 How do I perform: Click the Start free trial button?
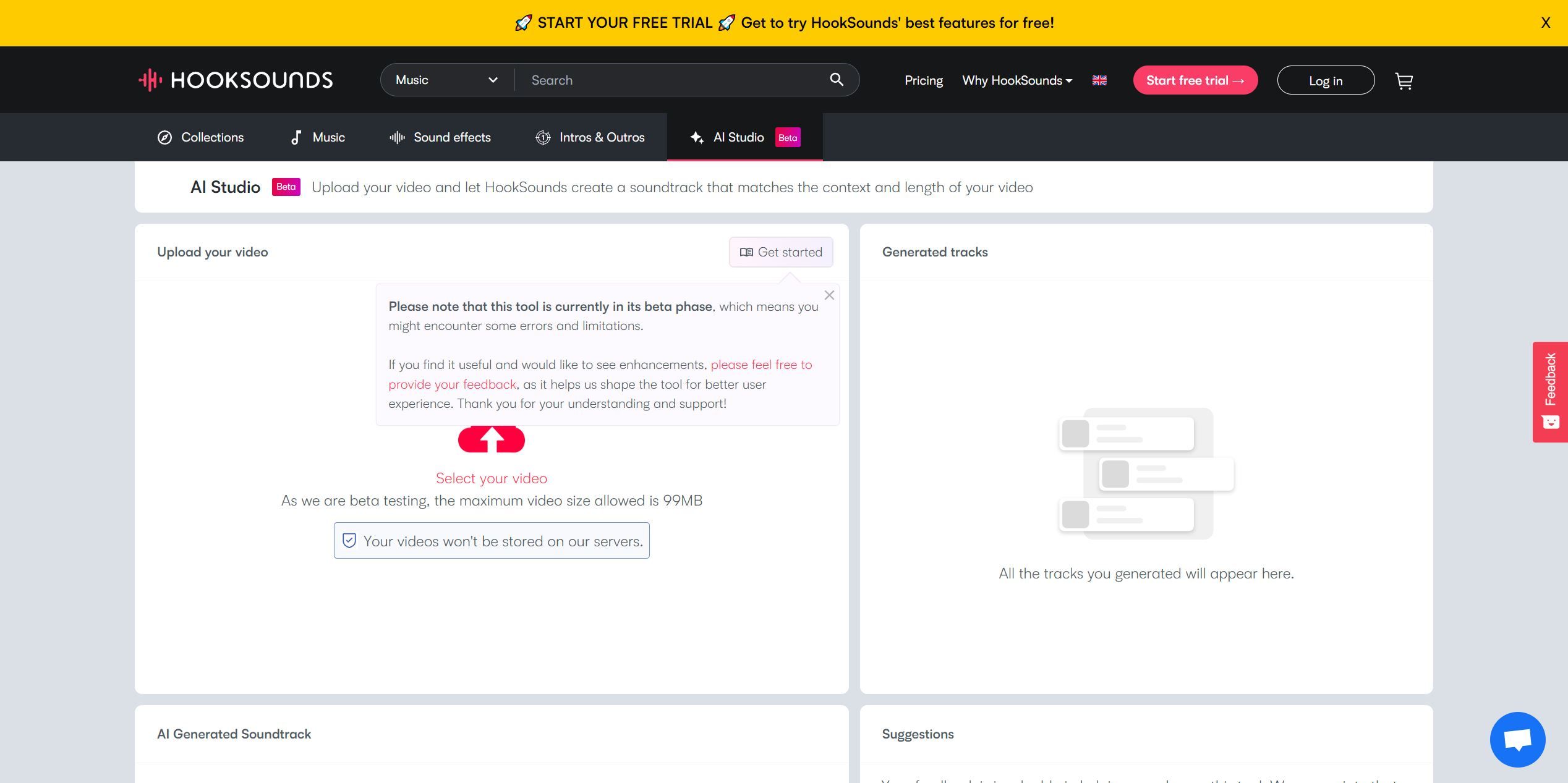click(x=1195, y=80)
